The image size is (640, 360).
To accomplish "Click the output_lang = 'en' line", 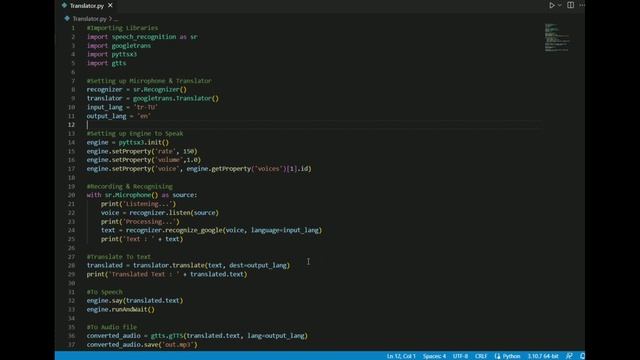I will pos(118,116).
